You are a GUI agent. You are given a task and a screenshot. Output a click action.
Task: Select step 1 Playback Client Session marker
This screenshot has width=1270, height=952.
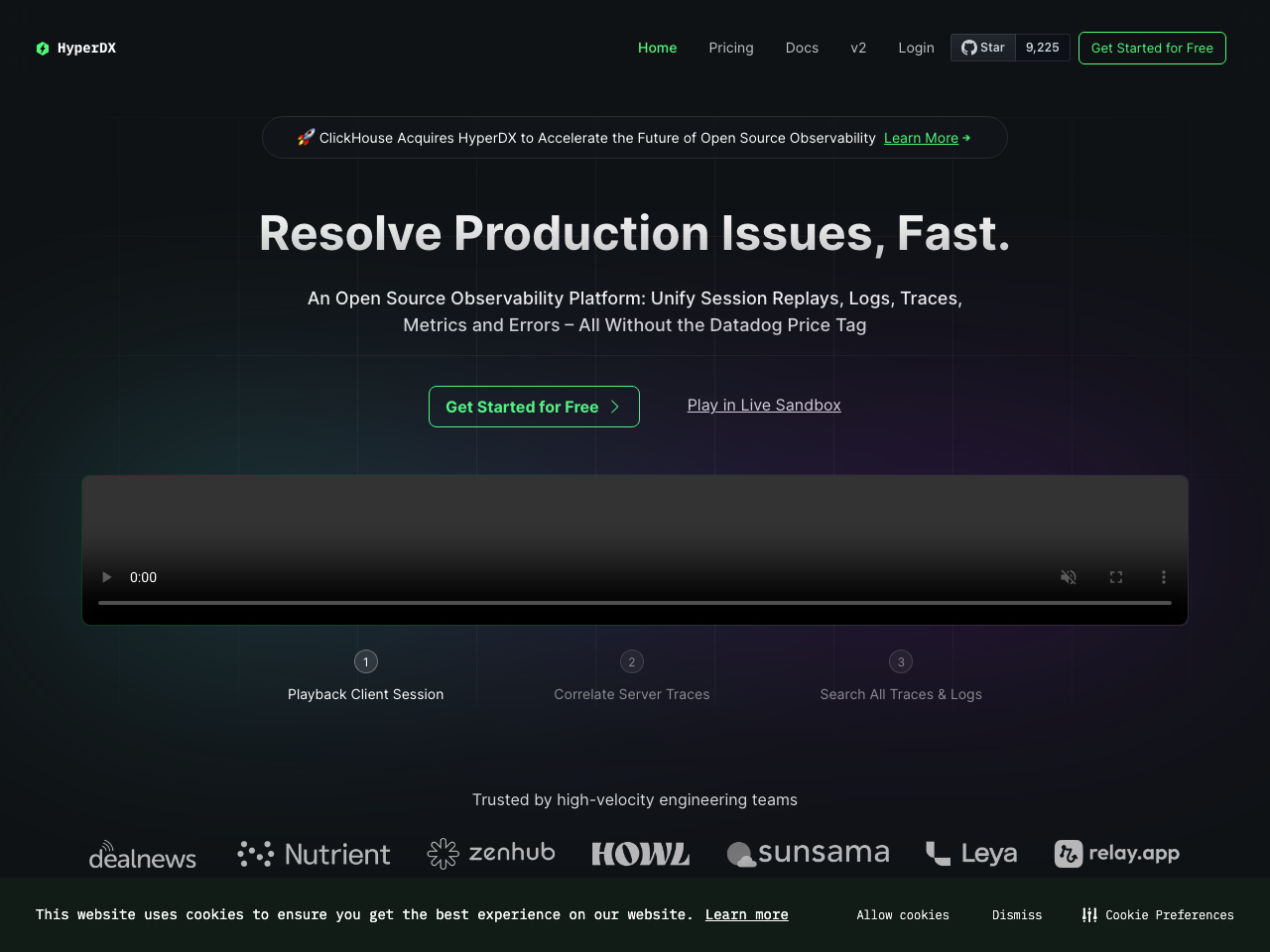(x=365, y=661)
